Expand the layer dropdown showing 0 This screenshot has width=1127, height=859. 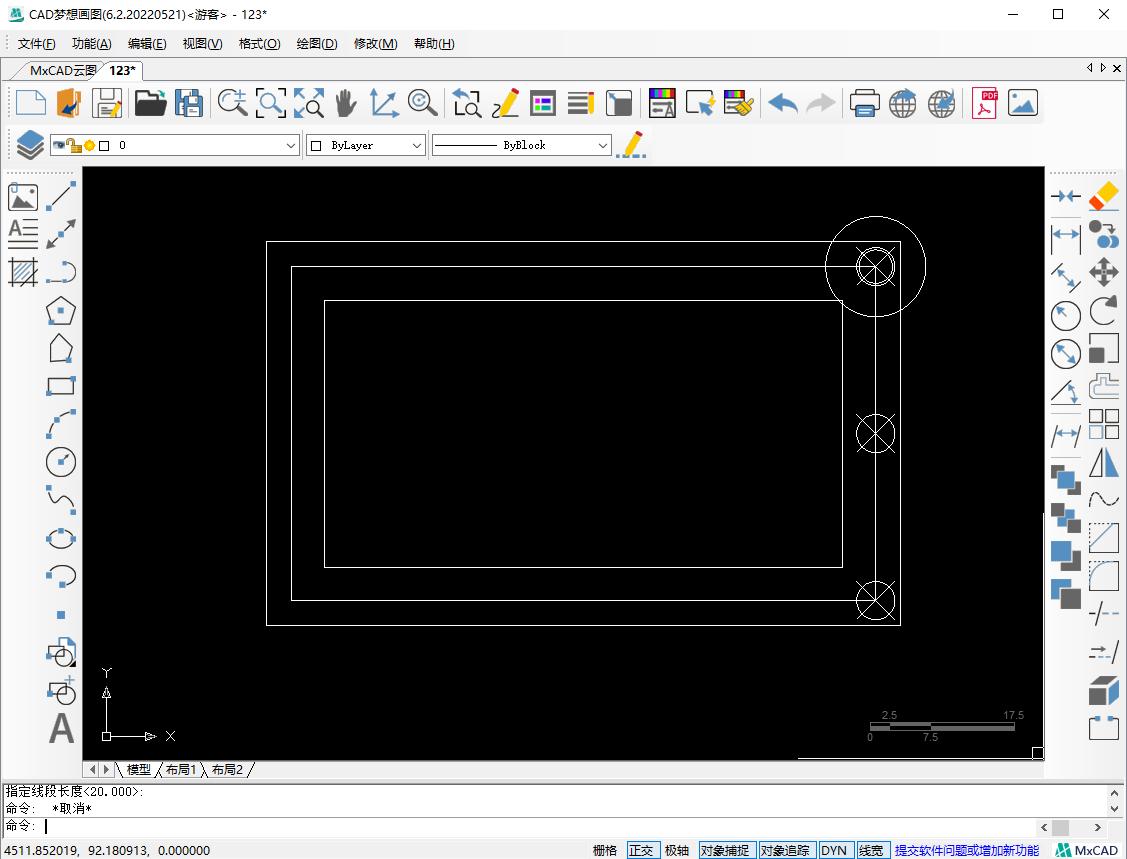291,146
